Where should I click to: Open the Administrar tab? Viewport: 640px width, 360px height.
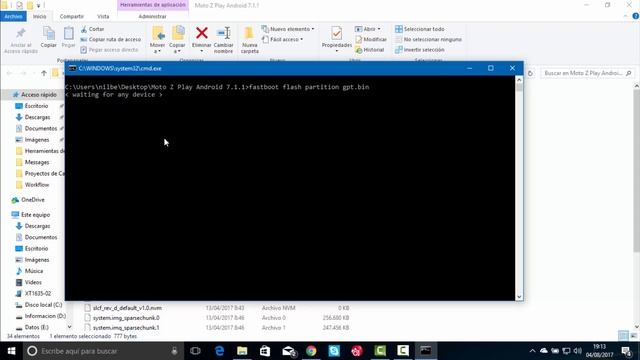pyautogui.click(x=152, y=16)
